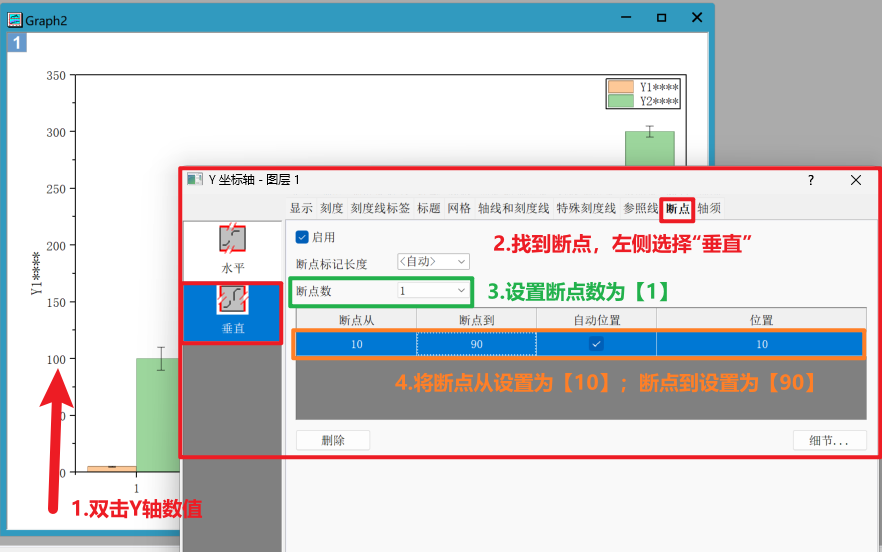Open the 刻度线标签 tab

(x=380, y=208)
